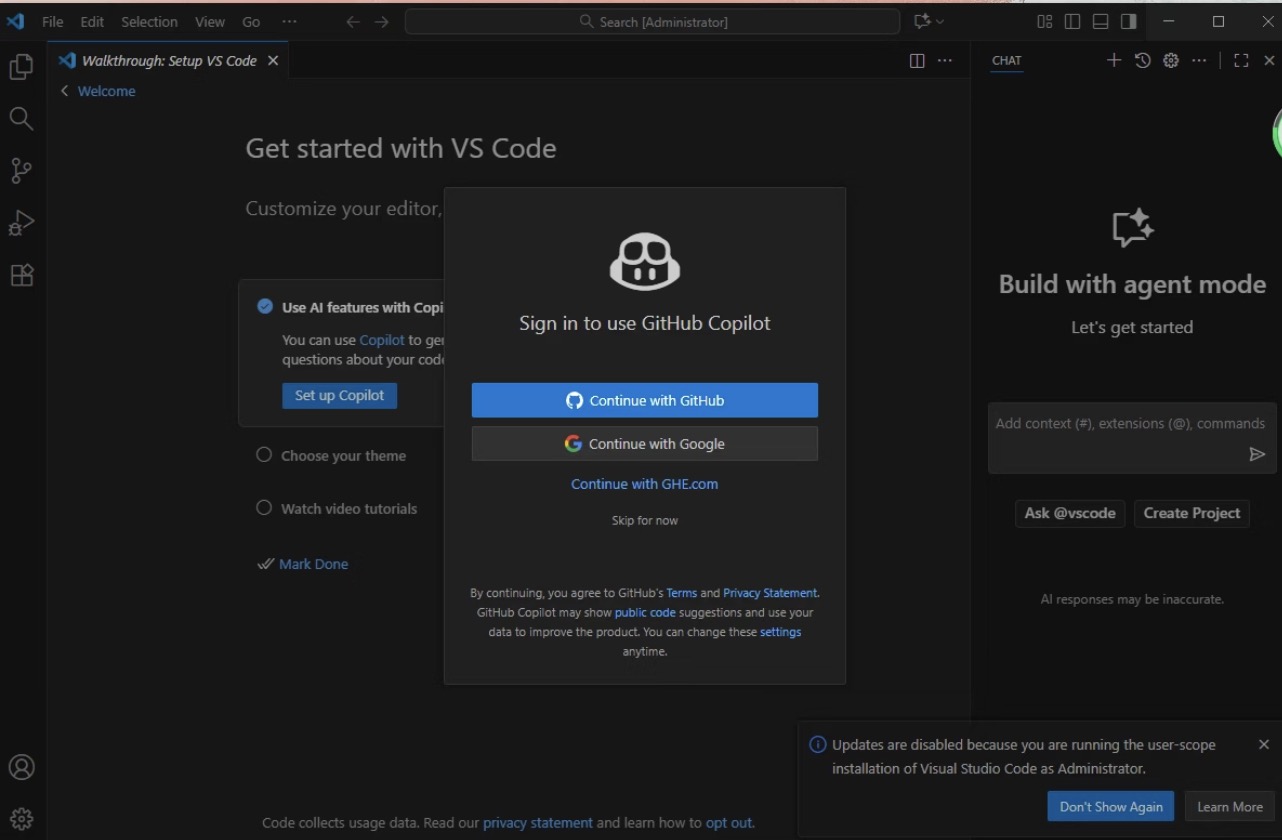Open the Accounts menu icon
This screenshot has height=840, width=1282.
[x=21, y=767]
